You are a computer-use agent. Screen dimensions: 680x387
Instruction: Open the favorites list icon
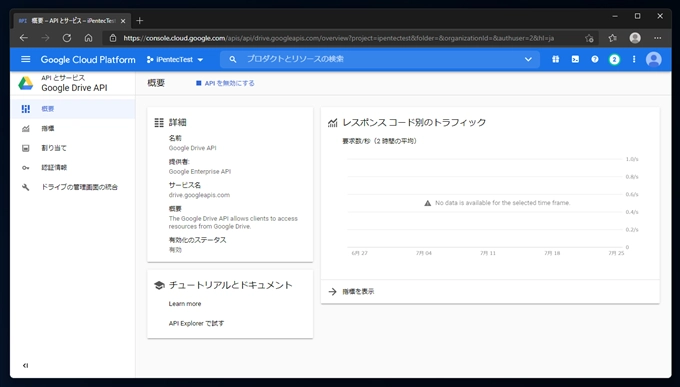[x=612, y=38]
